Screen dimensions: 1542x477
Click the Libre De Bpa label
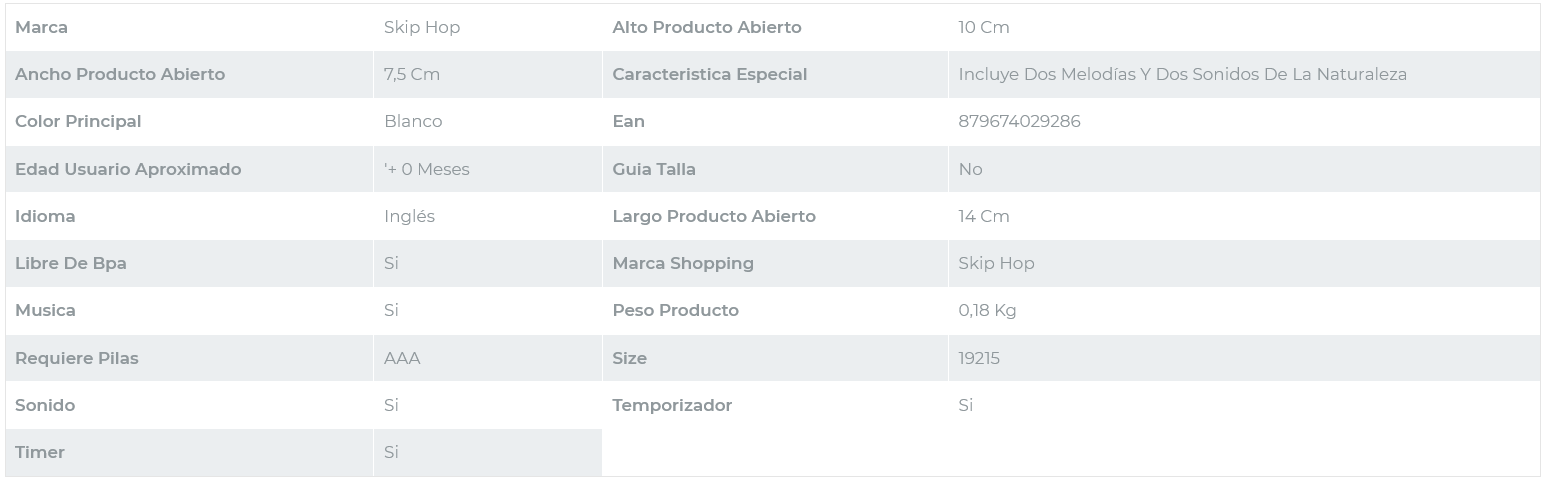coord(71,263)
